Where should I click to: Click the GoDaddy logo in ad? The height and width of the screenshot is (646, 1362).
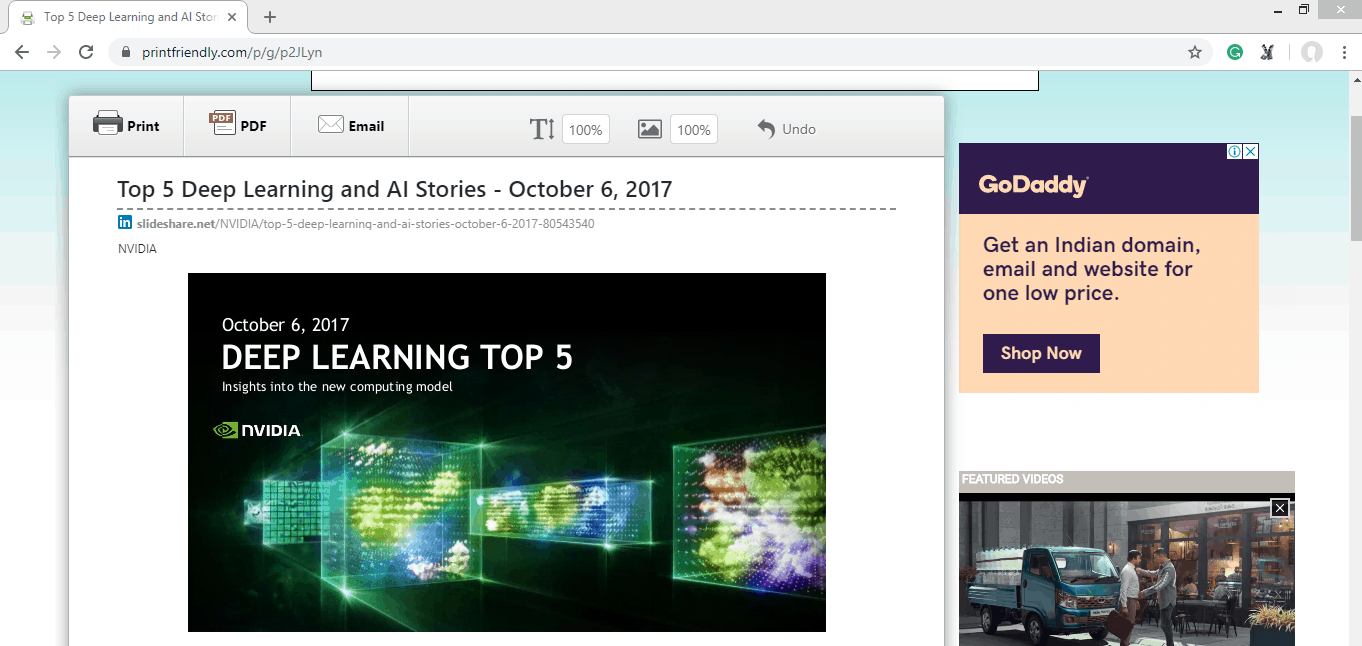[x=1033, y=185]
